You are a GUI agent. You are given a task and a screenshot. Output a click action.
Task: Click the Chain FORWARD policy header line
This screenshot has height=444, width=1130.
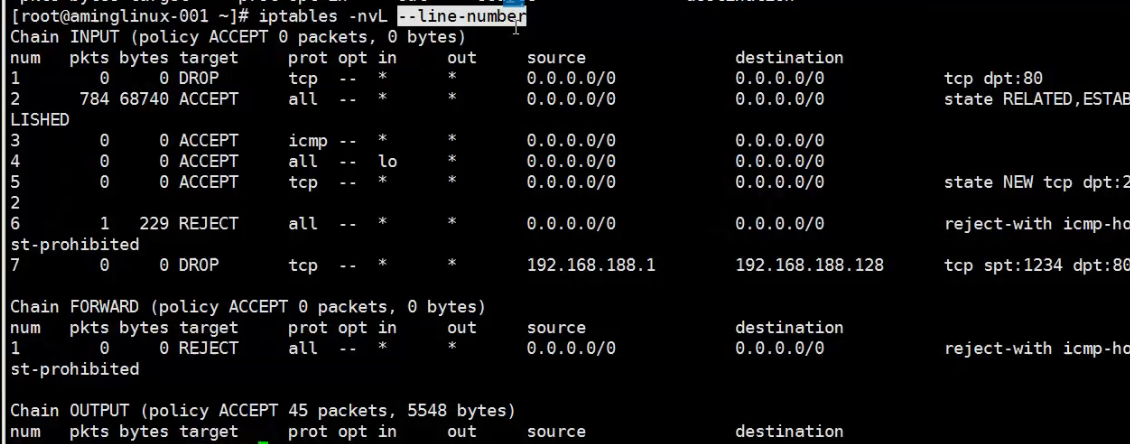[248, 307]
